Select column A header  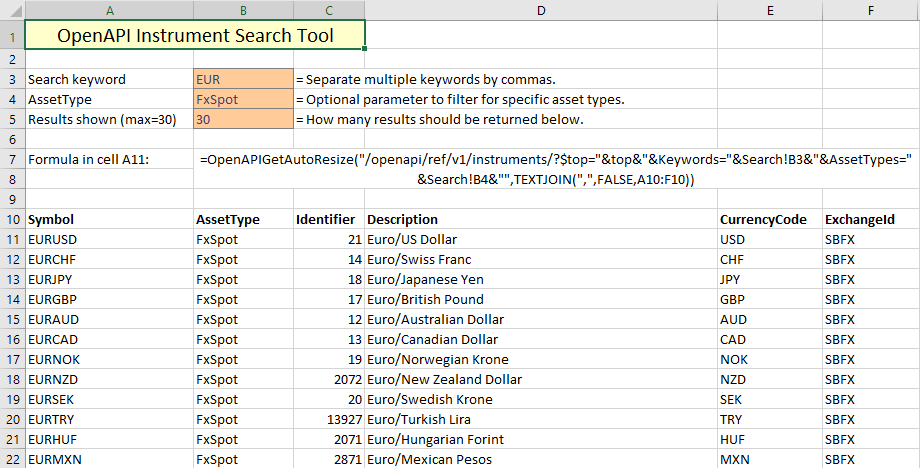pos(109,9)
